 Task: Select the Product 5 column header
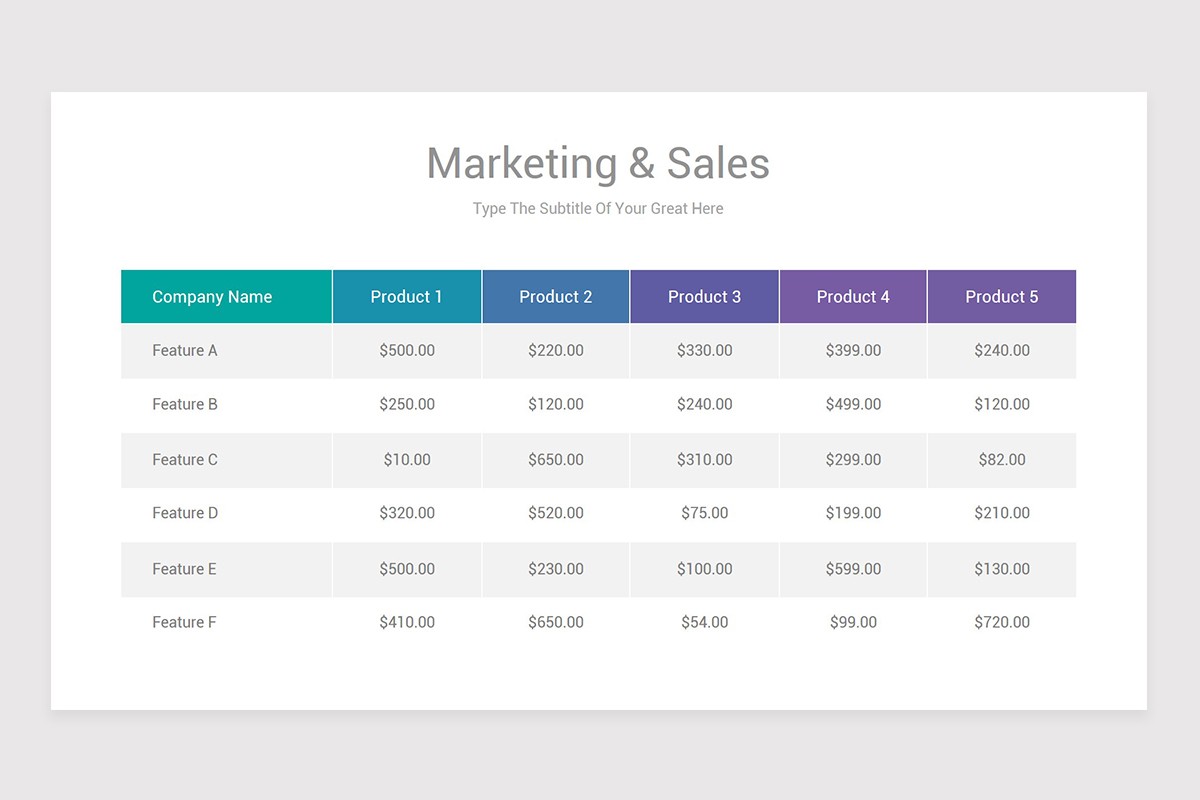1002,297
